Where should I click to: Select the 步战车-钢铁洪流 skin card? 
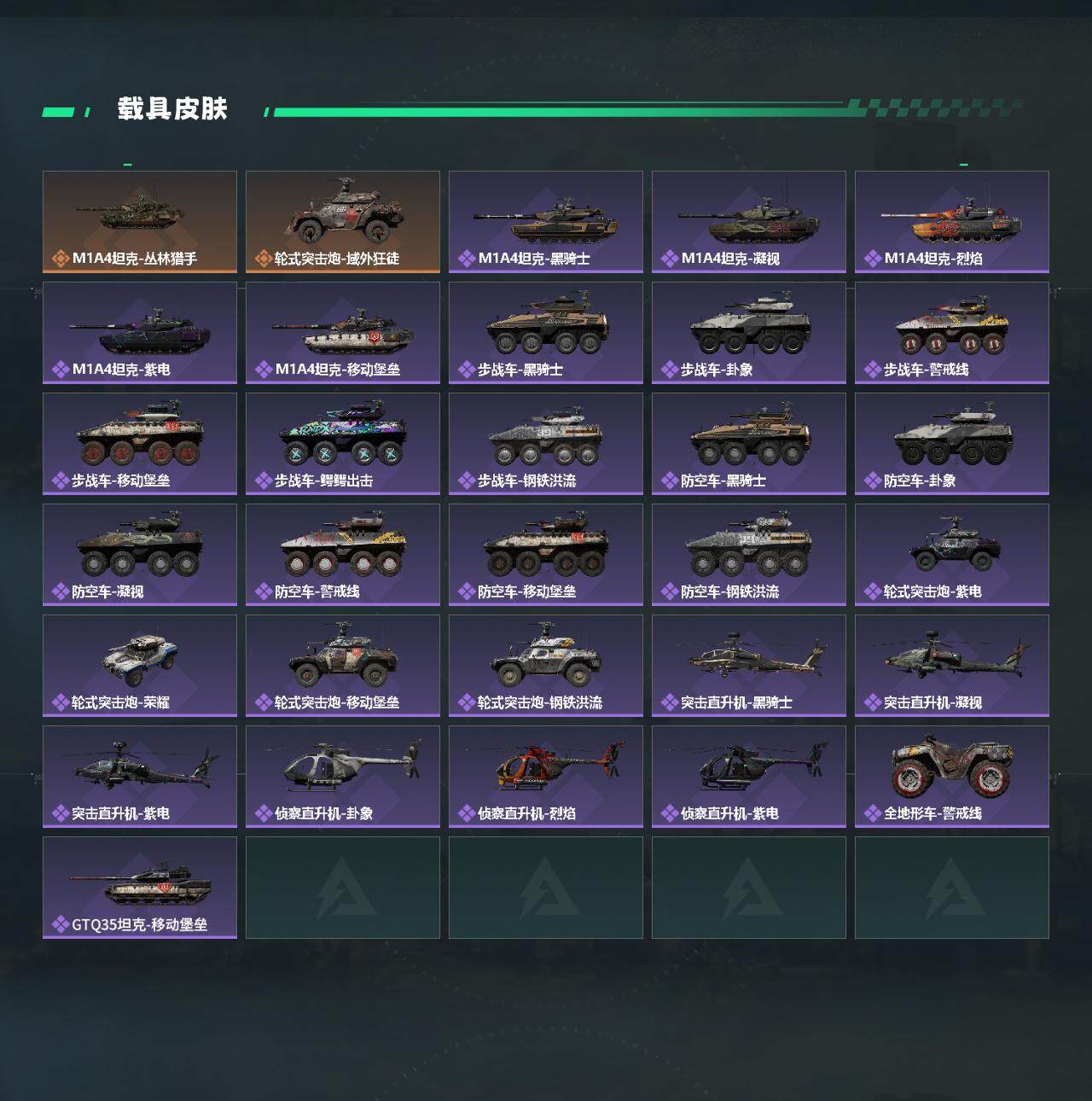[x=546, y=444]
